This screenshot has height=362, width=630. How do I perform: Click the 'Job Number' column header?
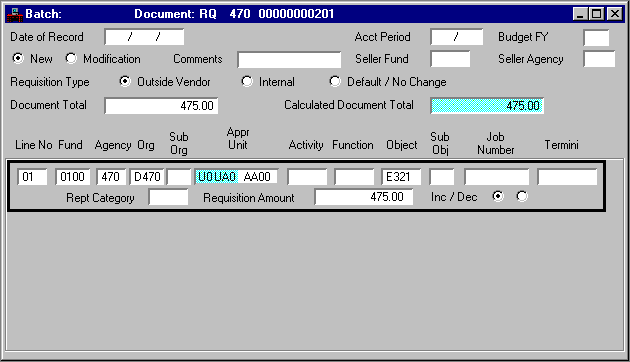[495, 143]
